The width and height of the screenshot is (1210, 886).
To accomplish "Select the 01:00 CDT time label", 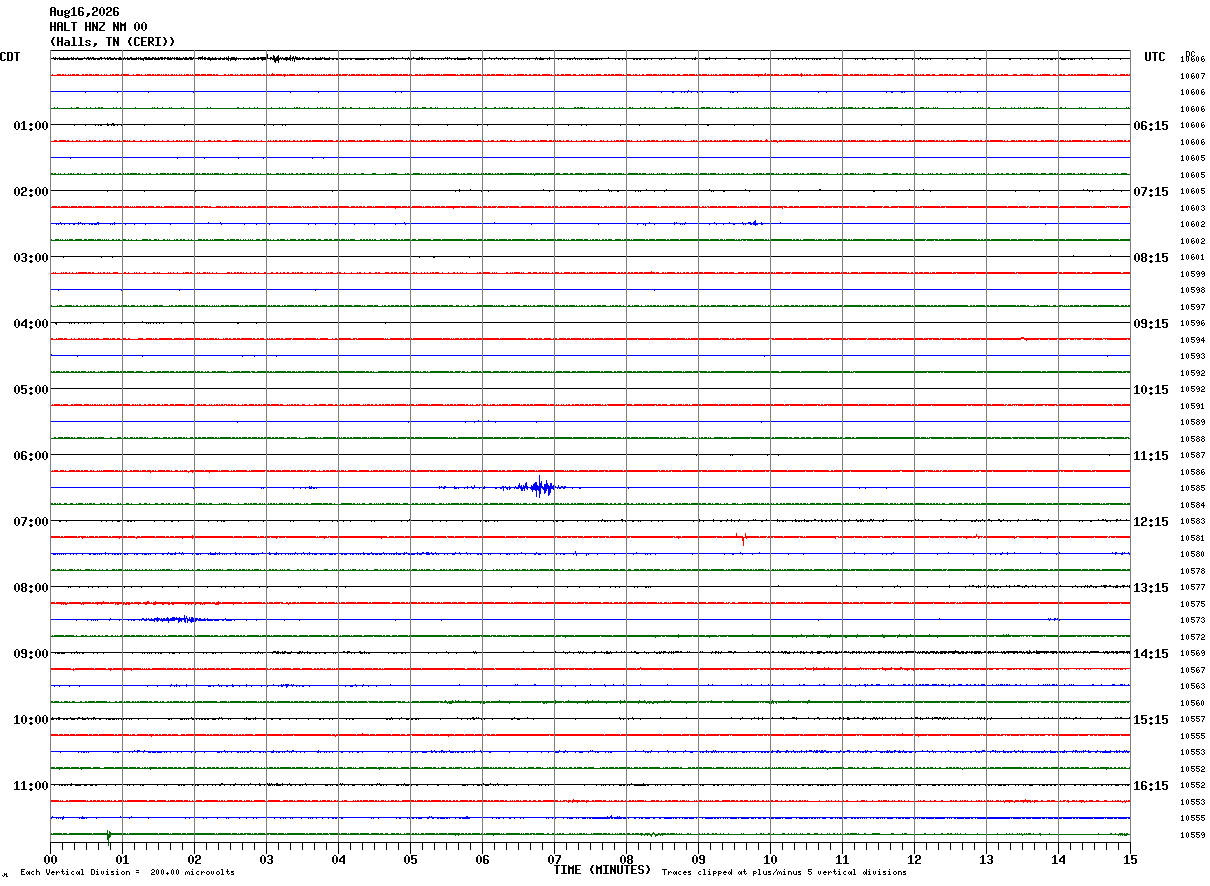I will [30, 125].
